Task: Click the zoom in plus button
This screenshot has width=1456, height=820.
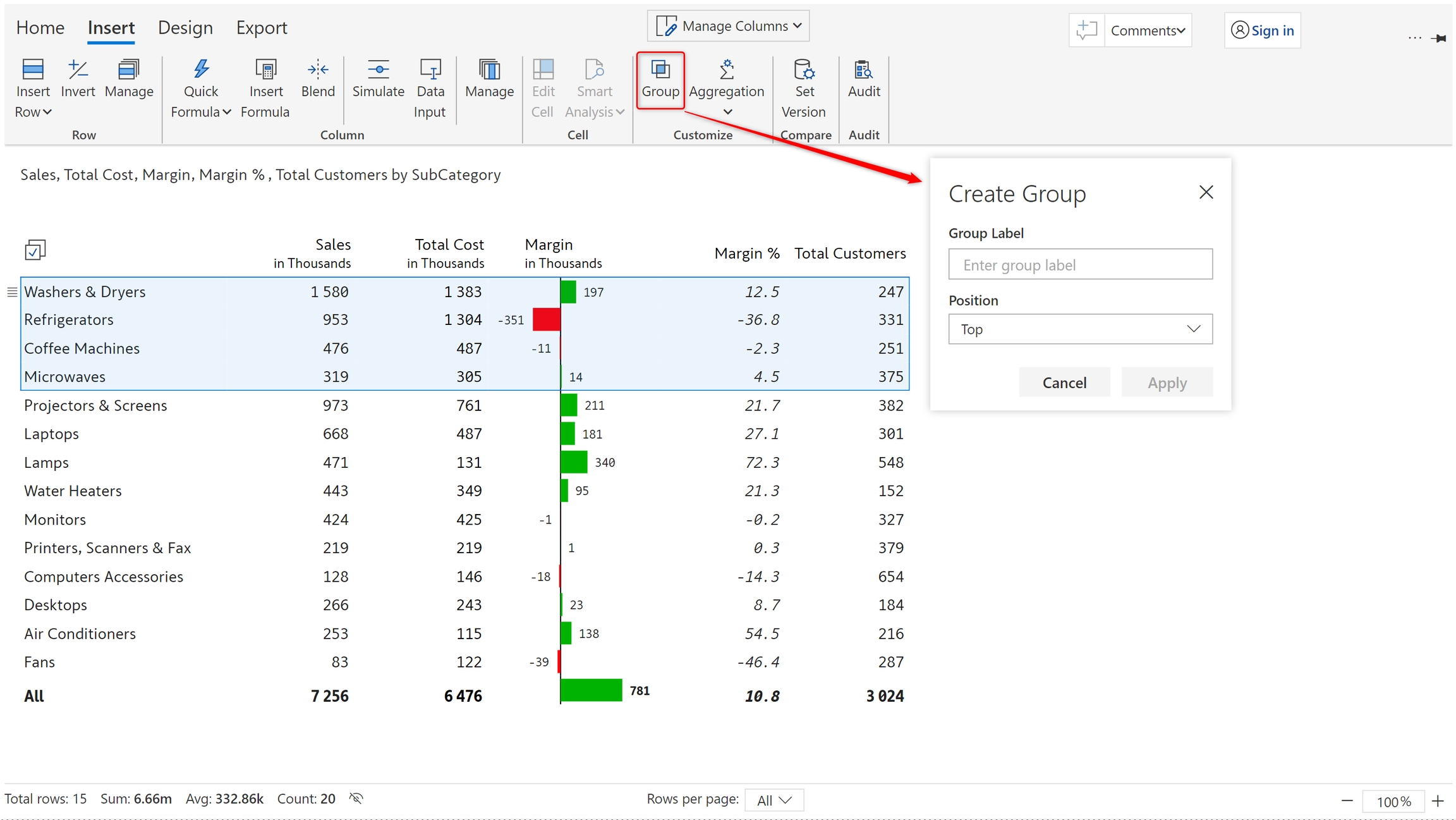Action: click(x=1438, y=801)
